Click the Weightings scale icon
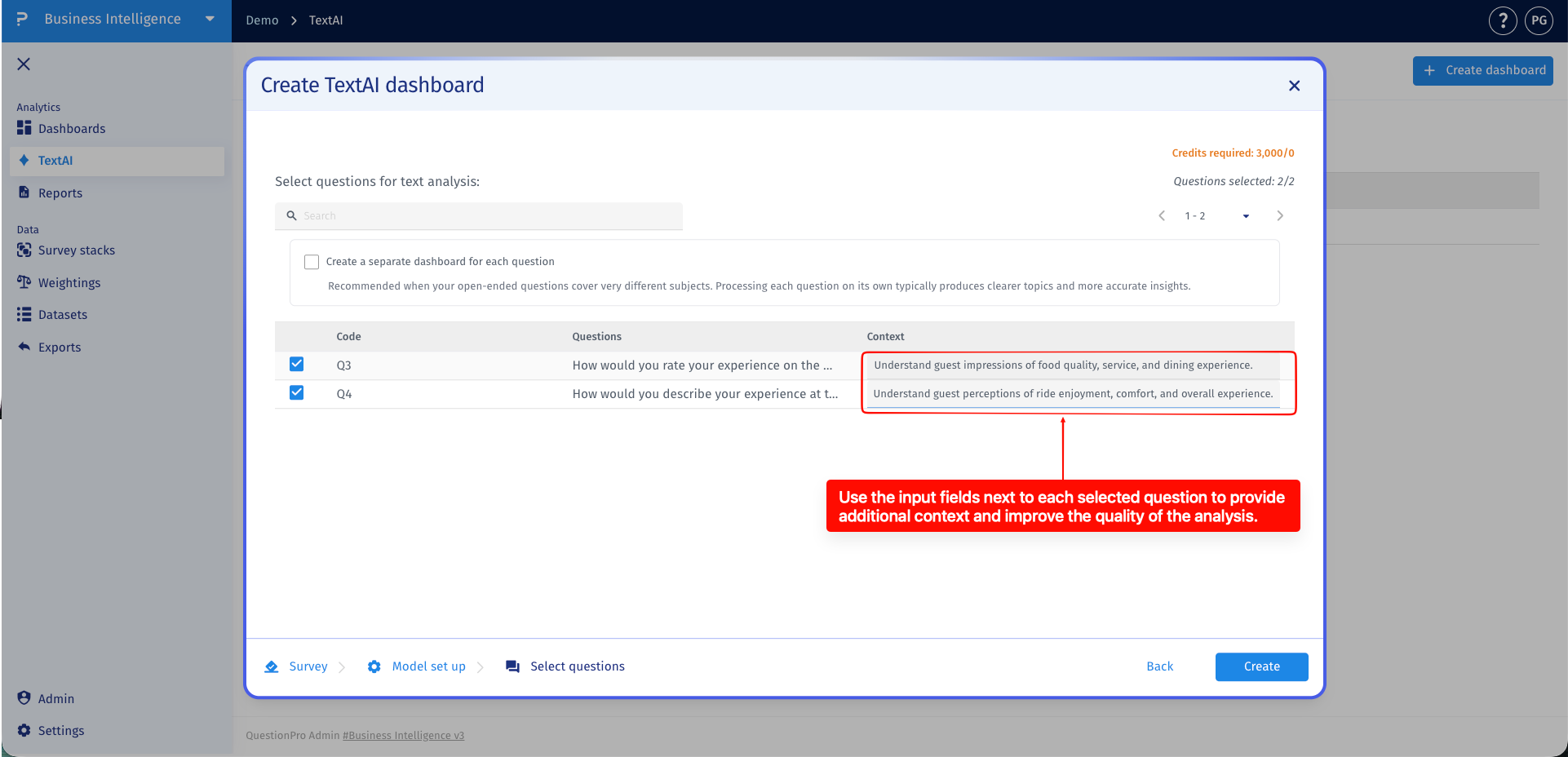Viewport: 1568px width, 757px height. 24,282
